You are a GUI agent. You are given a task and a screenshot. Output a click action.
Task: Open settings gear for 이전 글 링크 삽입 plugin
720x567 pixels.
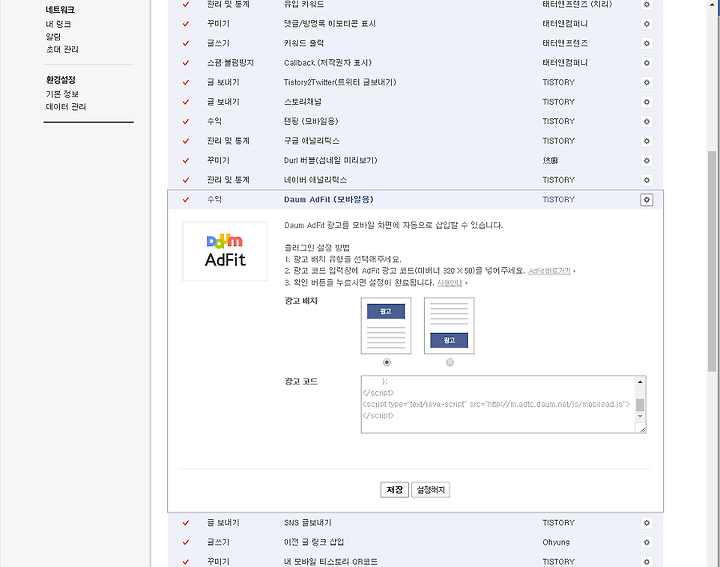pyautogui.click(x=647, y=542)
